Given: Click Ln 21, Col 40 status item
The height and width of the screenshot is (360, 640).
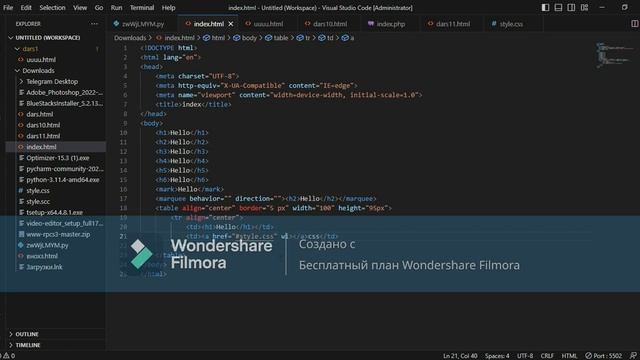Looking at the screenshot, I should tap(460, 356).
